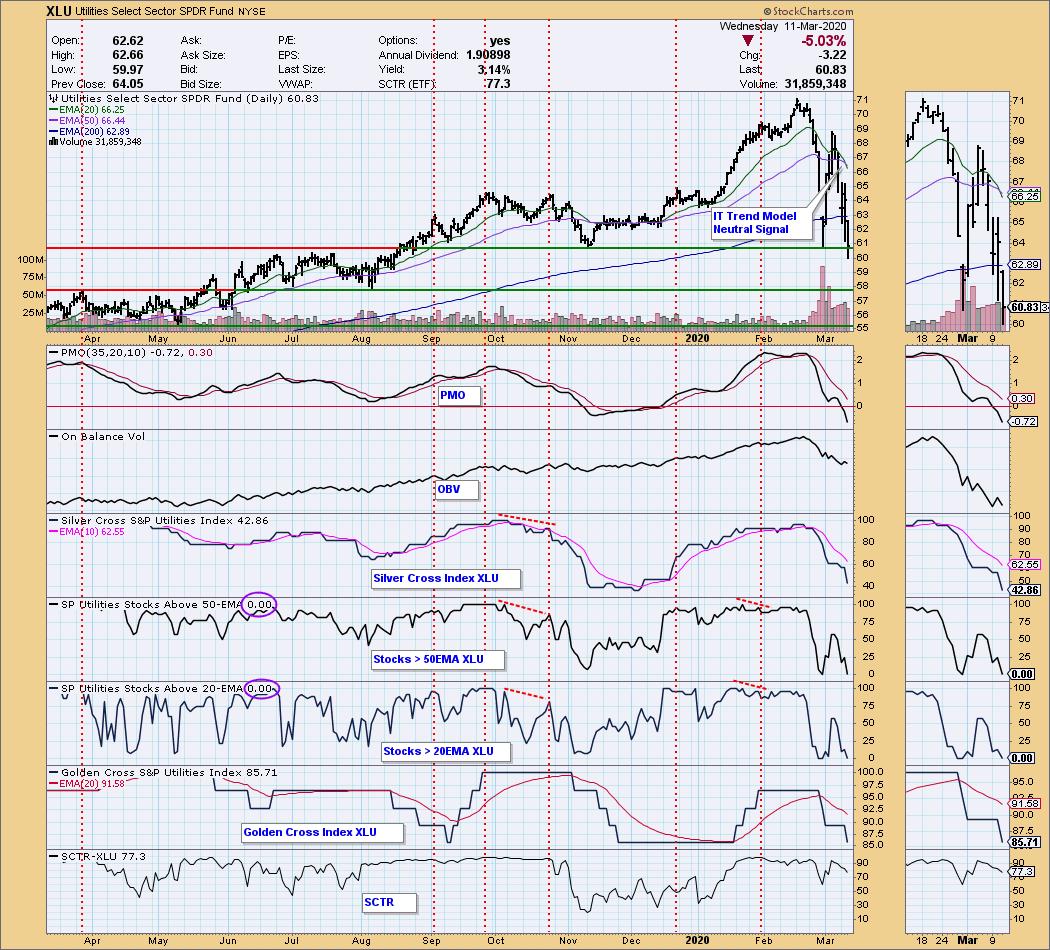Select the EMA(20) 66.25 legend entry

(x=87, y=109)
